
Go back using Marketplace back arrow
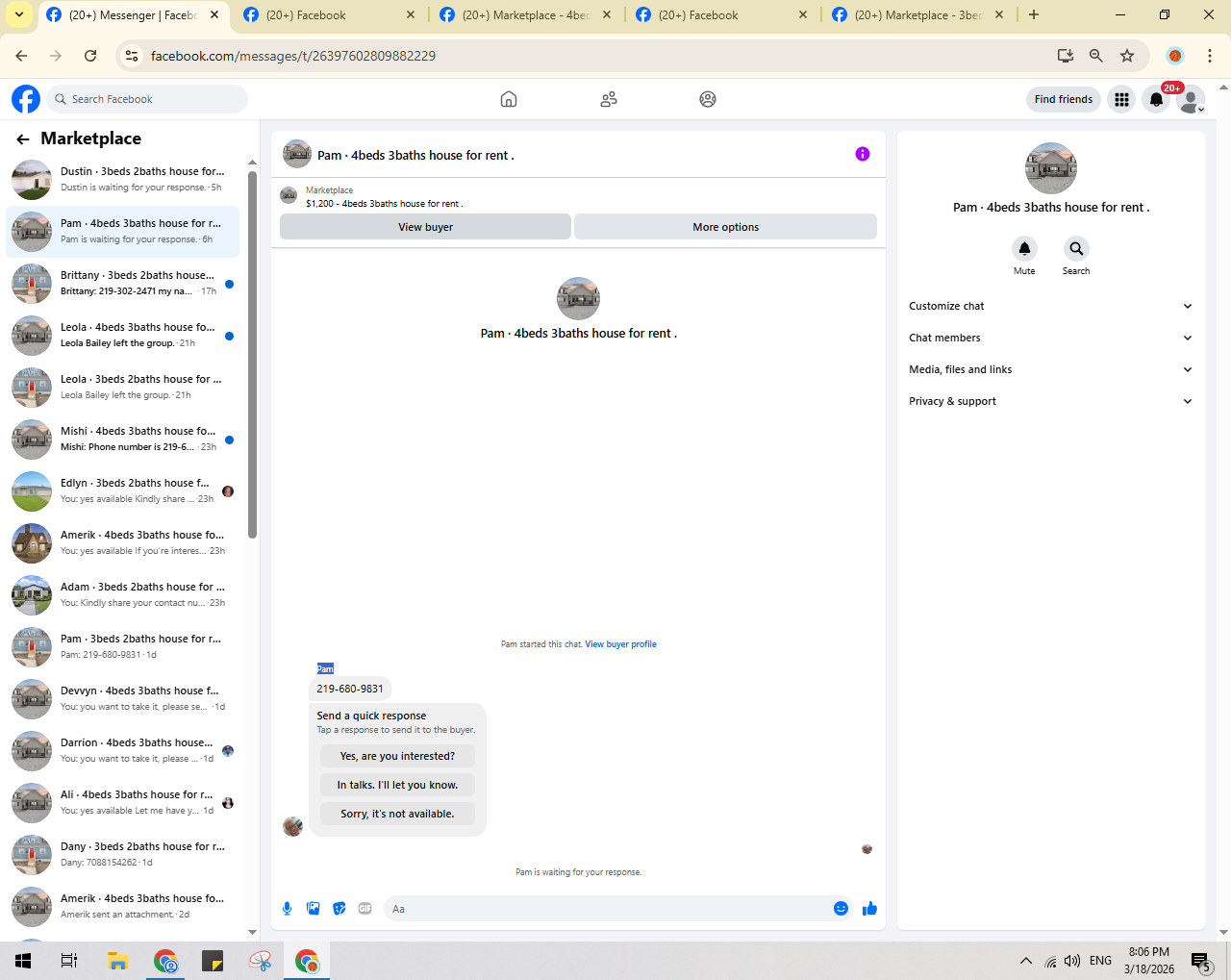pyautogui.click(x=23, y=139)
